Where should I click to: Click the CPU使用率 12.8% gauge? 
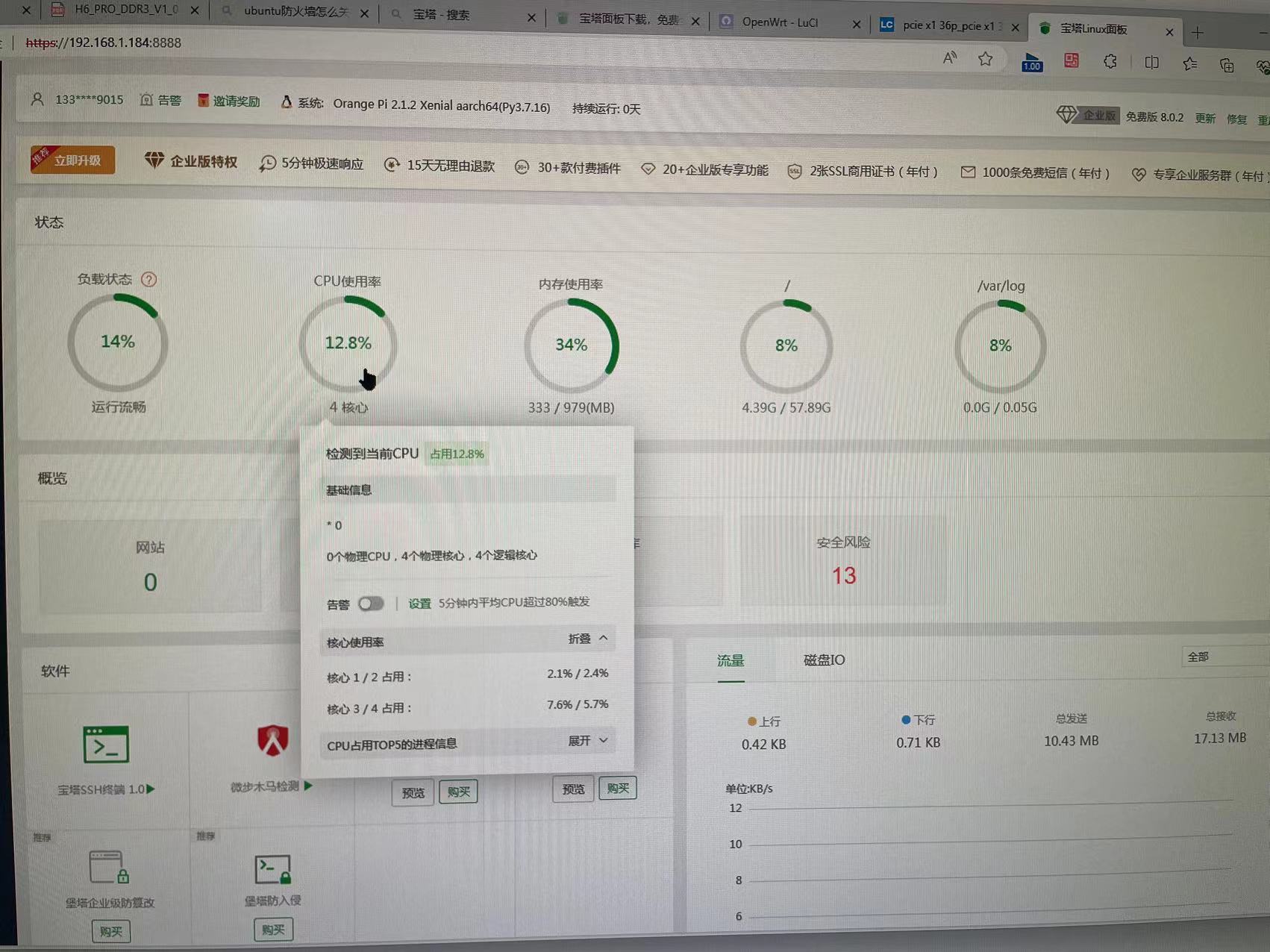348,343
